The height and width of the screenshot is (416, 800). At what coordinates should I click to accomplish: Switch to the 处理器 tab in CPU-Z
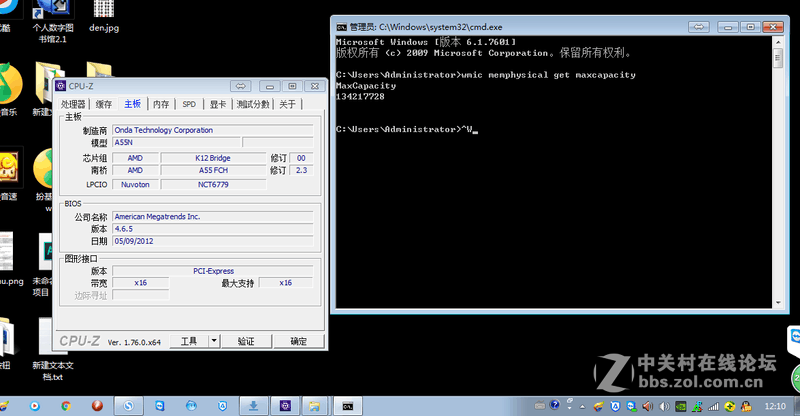point(73,104)
